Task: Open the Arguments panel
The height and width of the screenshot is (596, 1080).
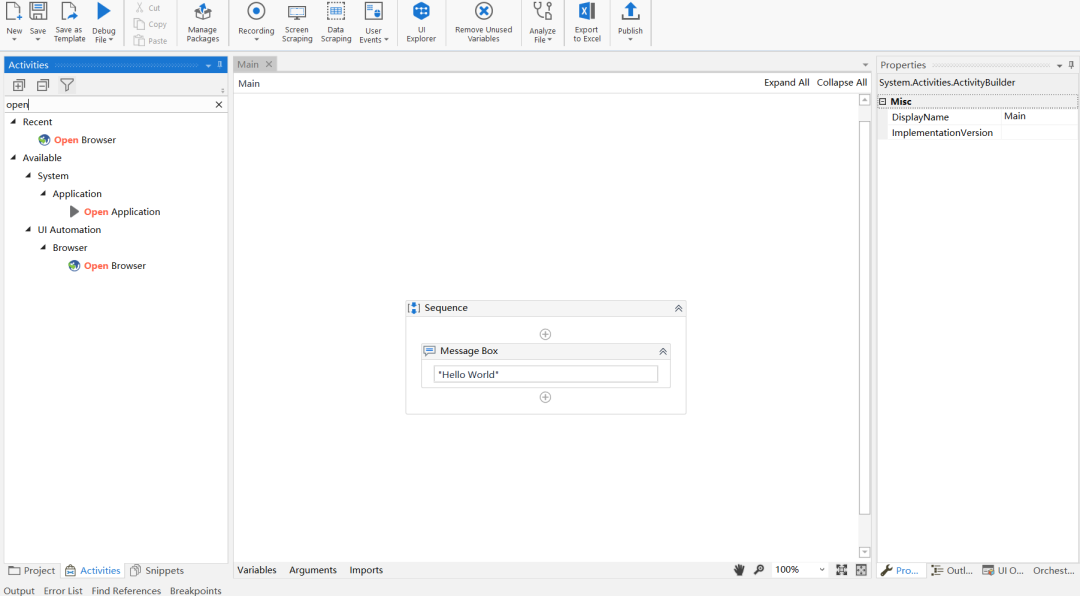Action: click(x=313, y=570)
